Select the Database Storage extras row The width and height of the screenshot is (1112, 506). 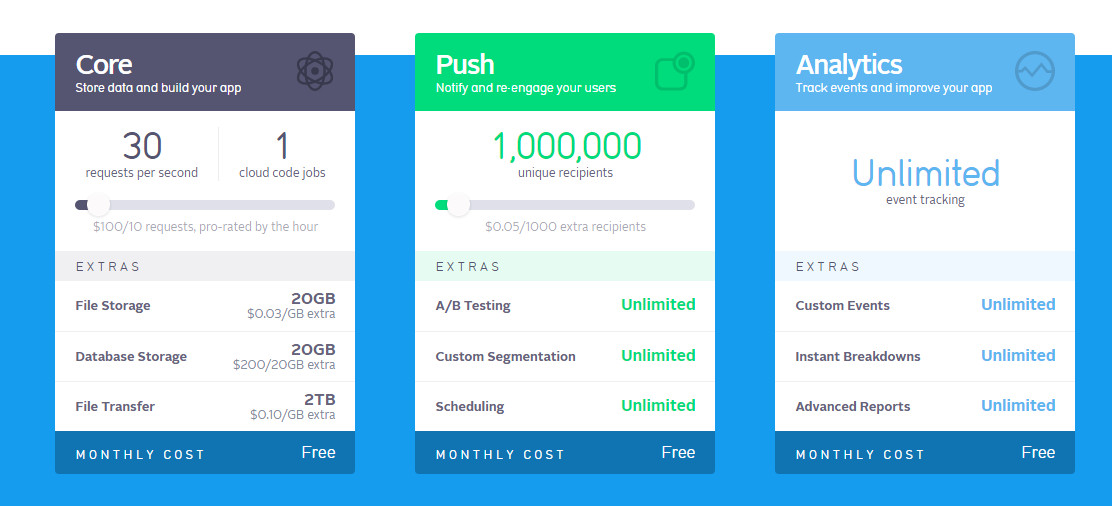point(205,356)
